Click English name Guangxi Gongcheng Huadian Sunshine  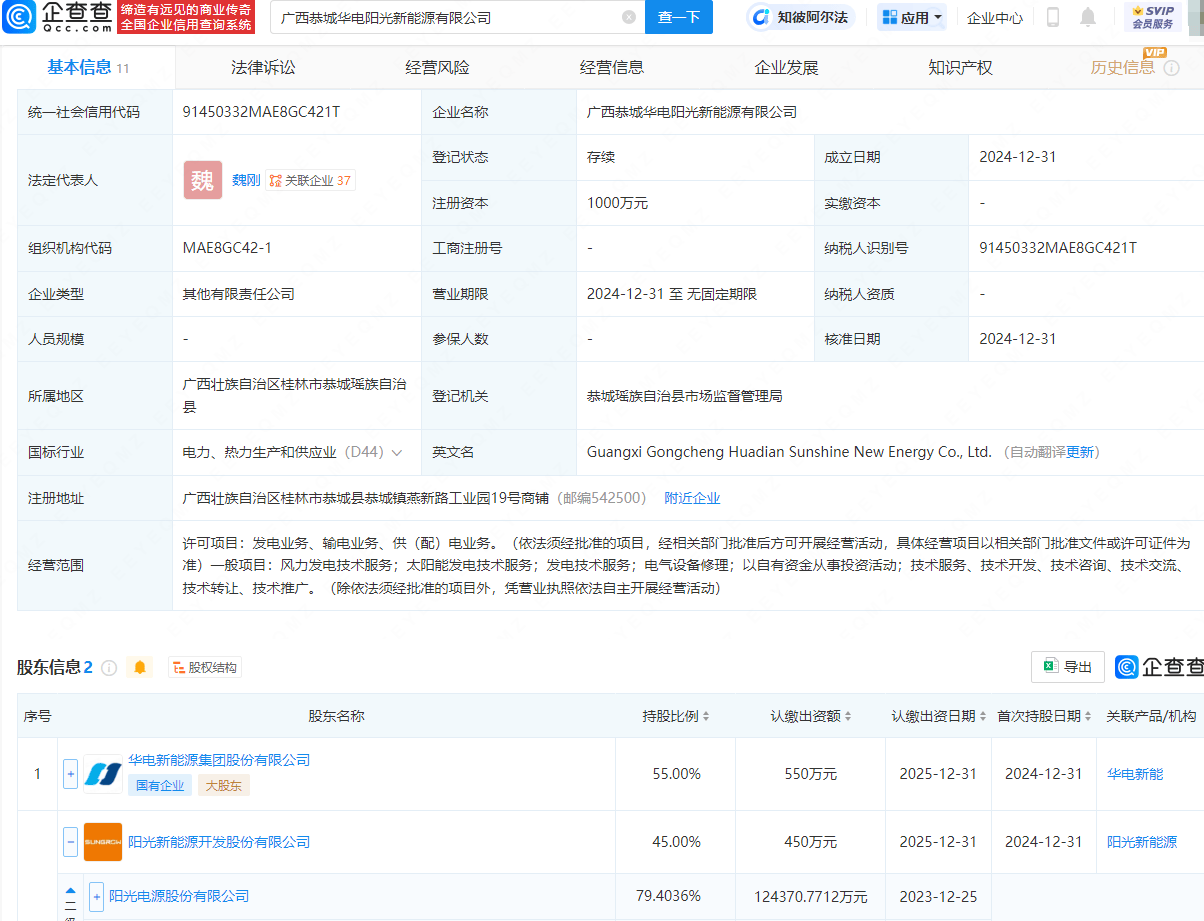(x=789, y=452)
